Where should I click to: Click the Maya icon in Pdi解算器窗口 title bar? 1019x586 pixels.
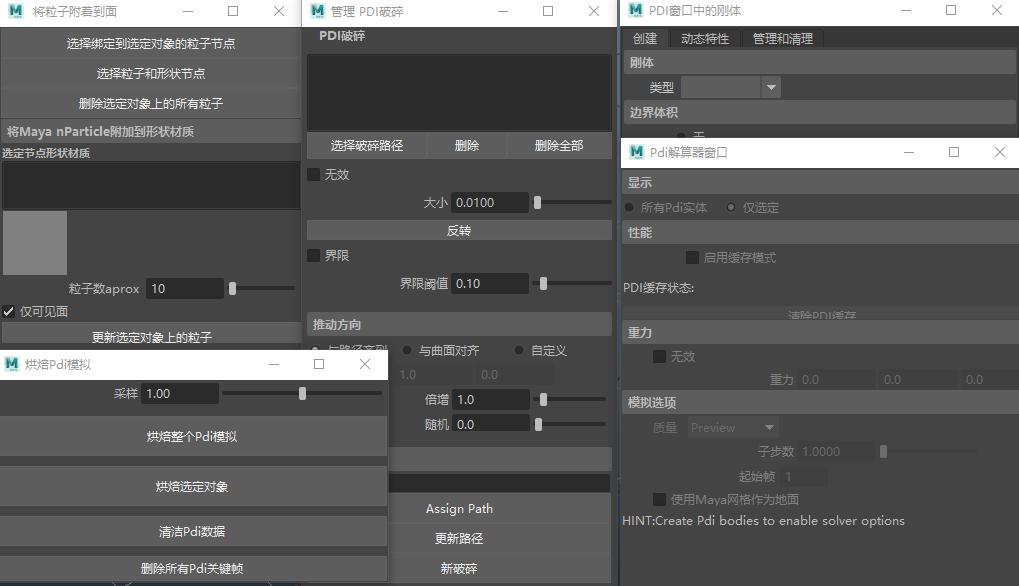click(x=635, y=152)
